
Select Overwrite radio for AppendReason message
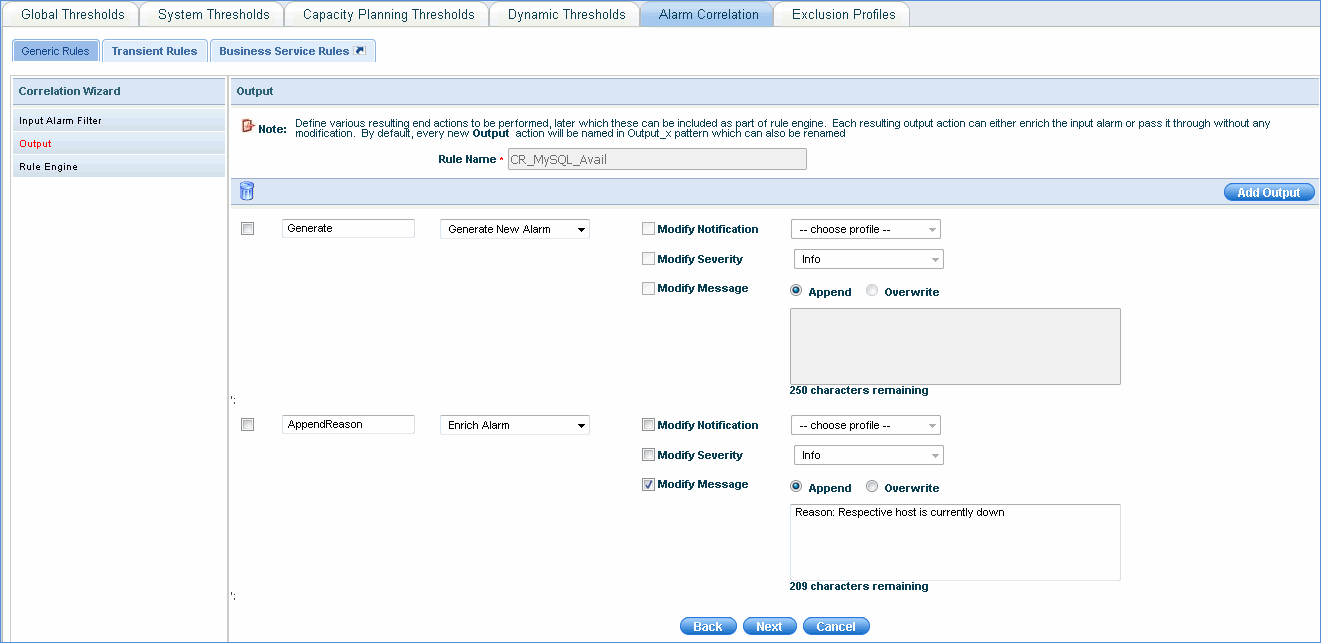(872, 487)
